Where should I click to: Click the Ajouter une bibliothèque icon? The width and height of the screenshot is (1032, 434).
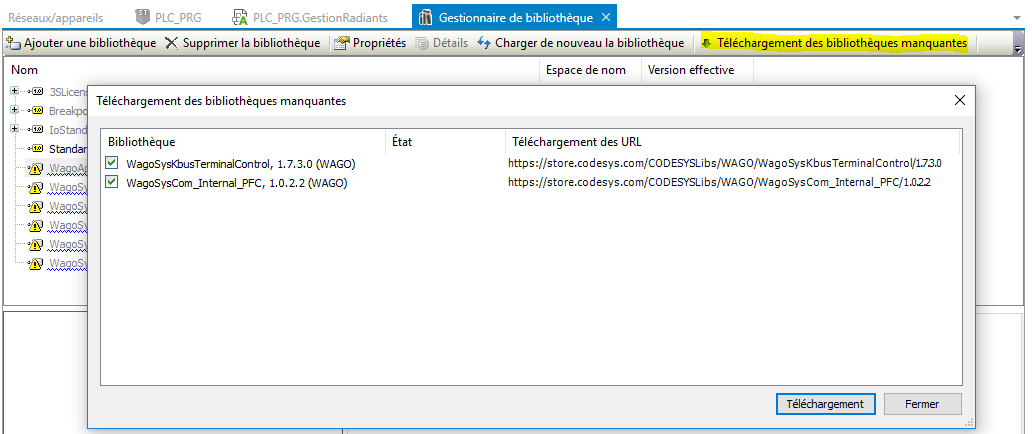click(x=14, y=43)
